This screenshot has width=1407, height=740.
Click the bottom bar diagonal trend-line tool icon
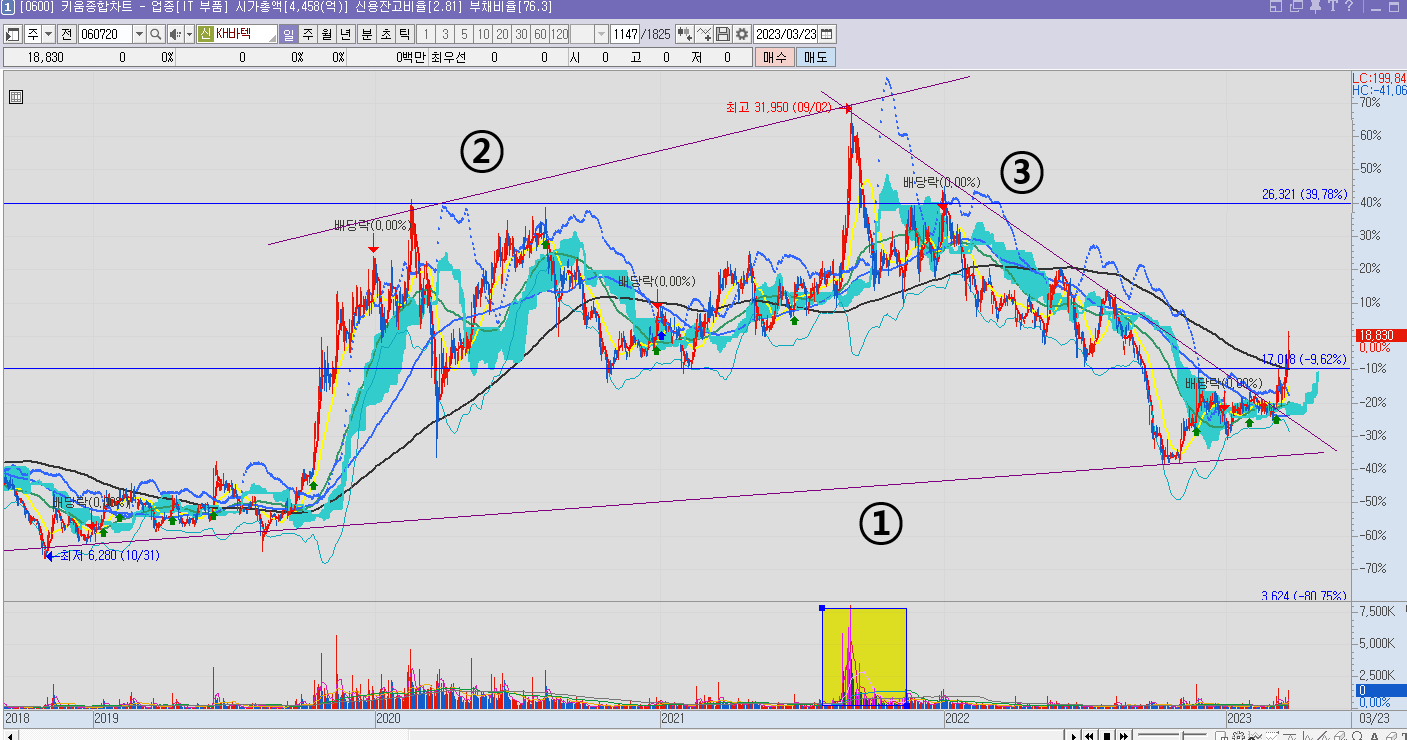1323,735
